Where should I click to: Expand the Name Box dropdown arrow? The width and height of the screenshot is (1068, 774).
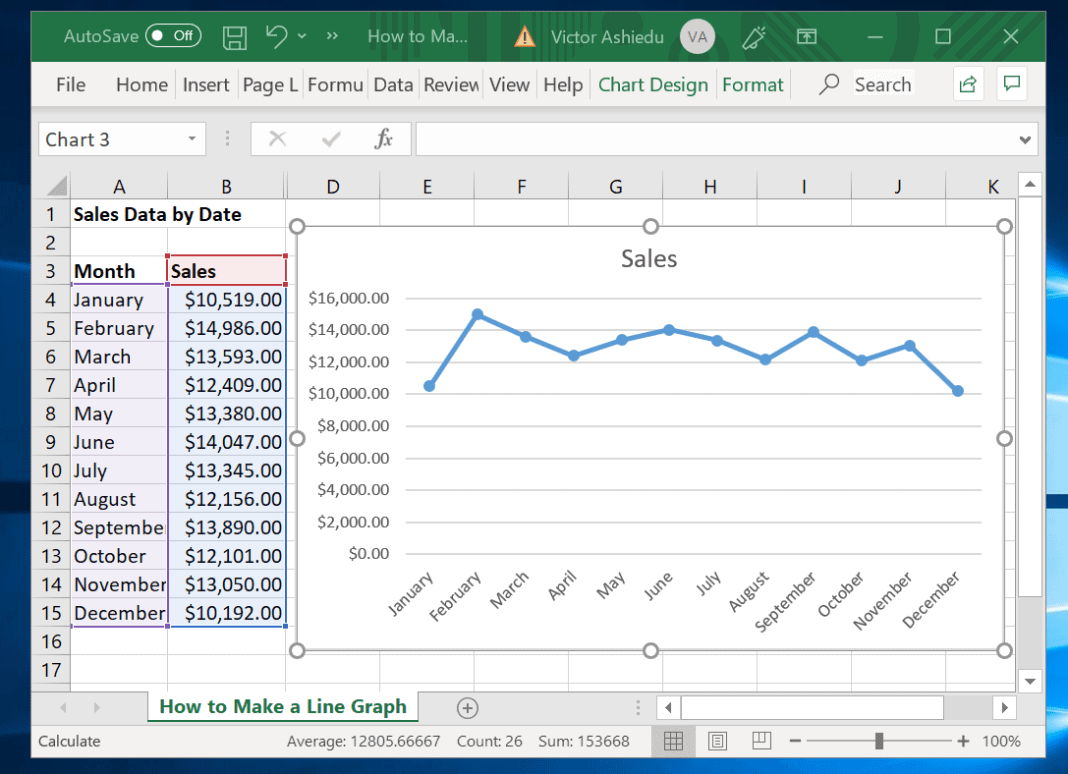(x=192, y=139)
